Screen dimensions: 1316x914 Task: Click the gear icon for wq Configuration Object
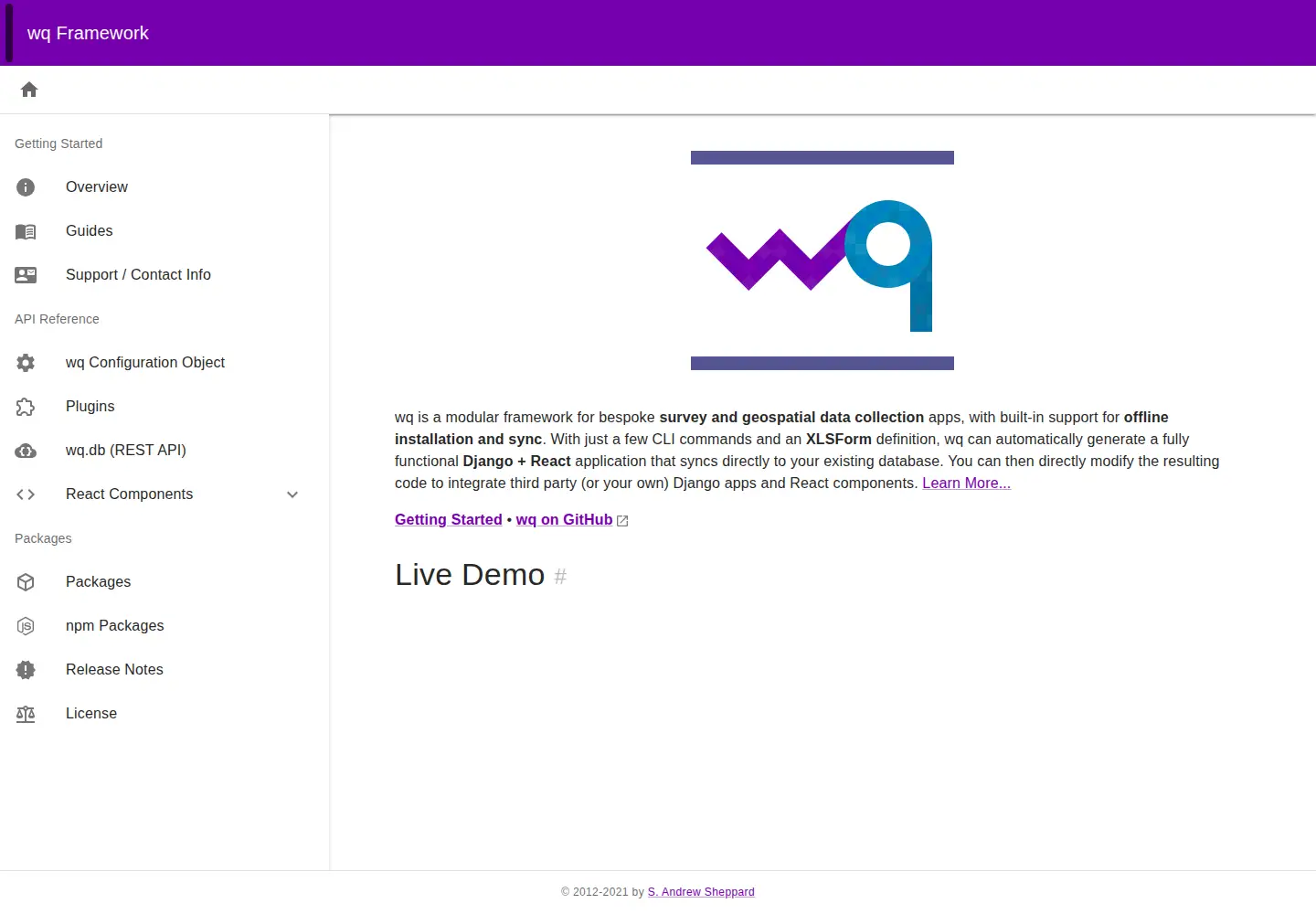coord(26,363)
